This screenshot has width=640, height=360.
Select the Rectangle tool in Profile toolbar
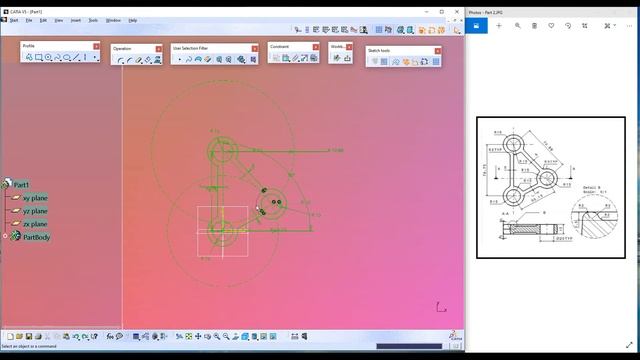tap(38, 58)
